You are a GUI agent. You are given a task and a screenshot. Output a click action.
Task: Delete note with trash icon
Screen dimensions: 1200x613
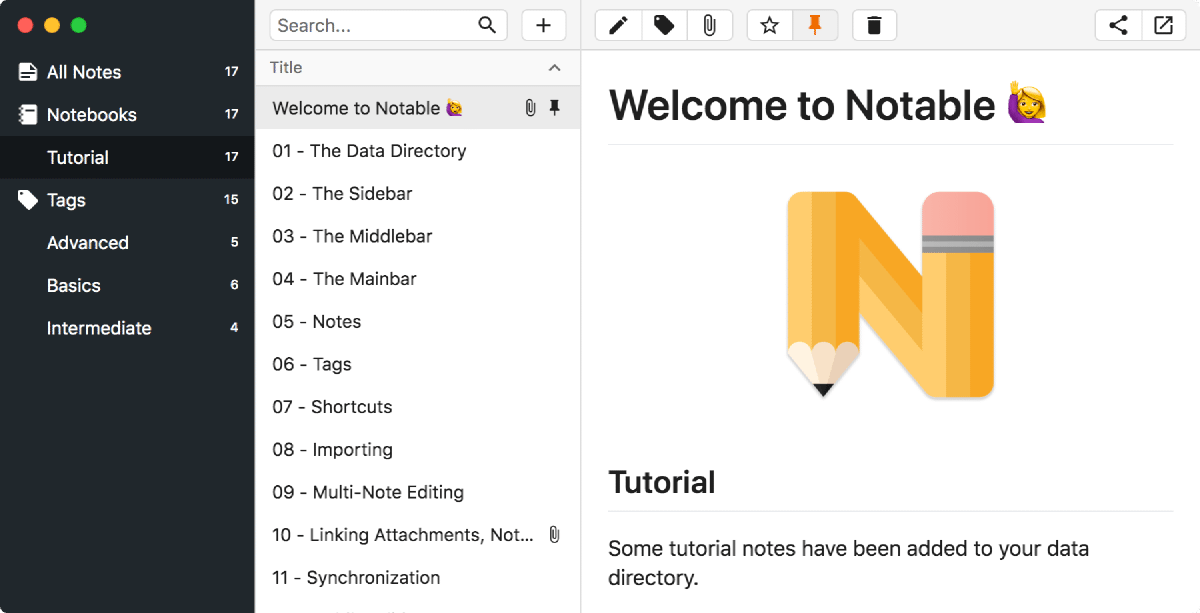click(x=874, y=26)
